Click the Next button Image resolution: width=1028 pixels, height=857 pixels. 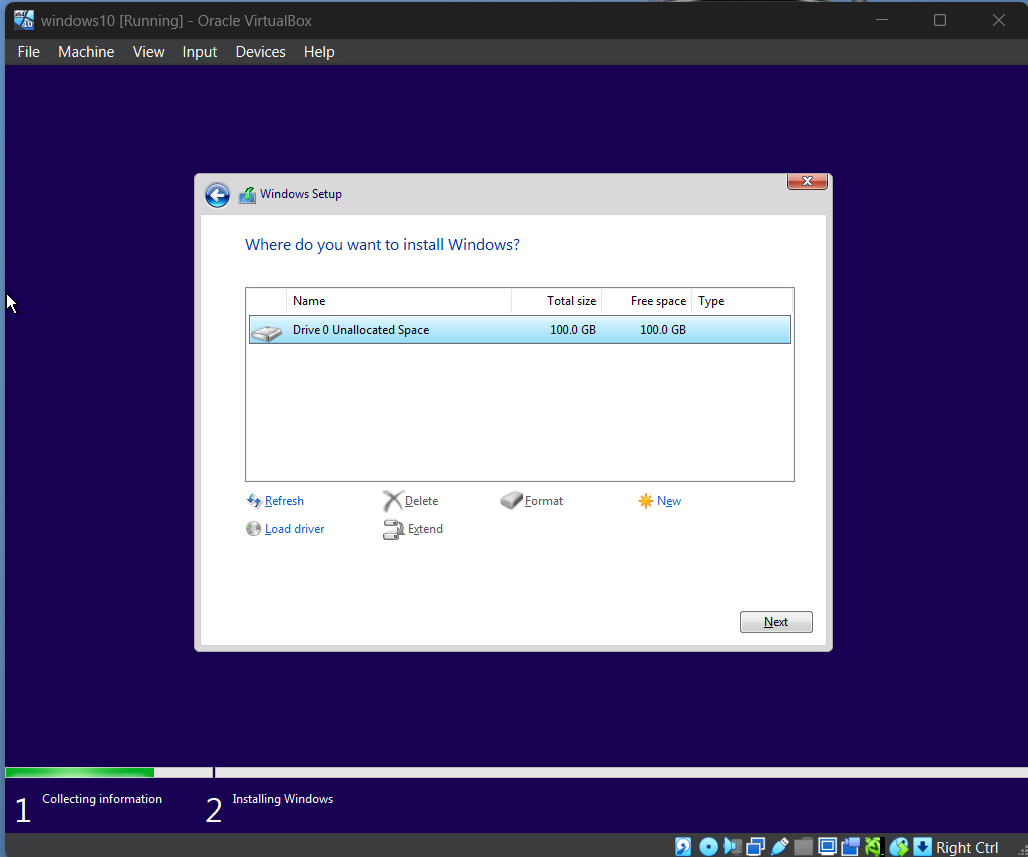(x=776, y=622)
